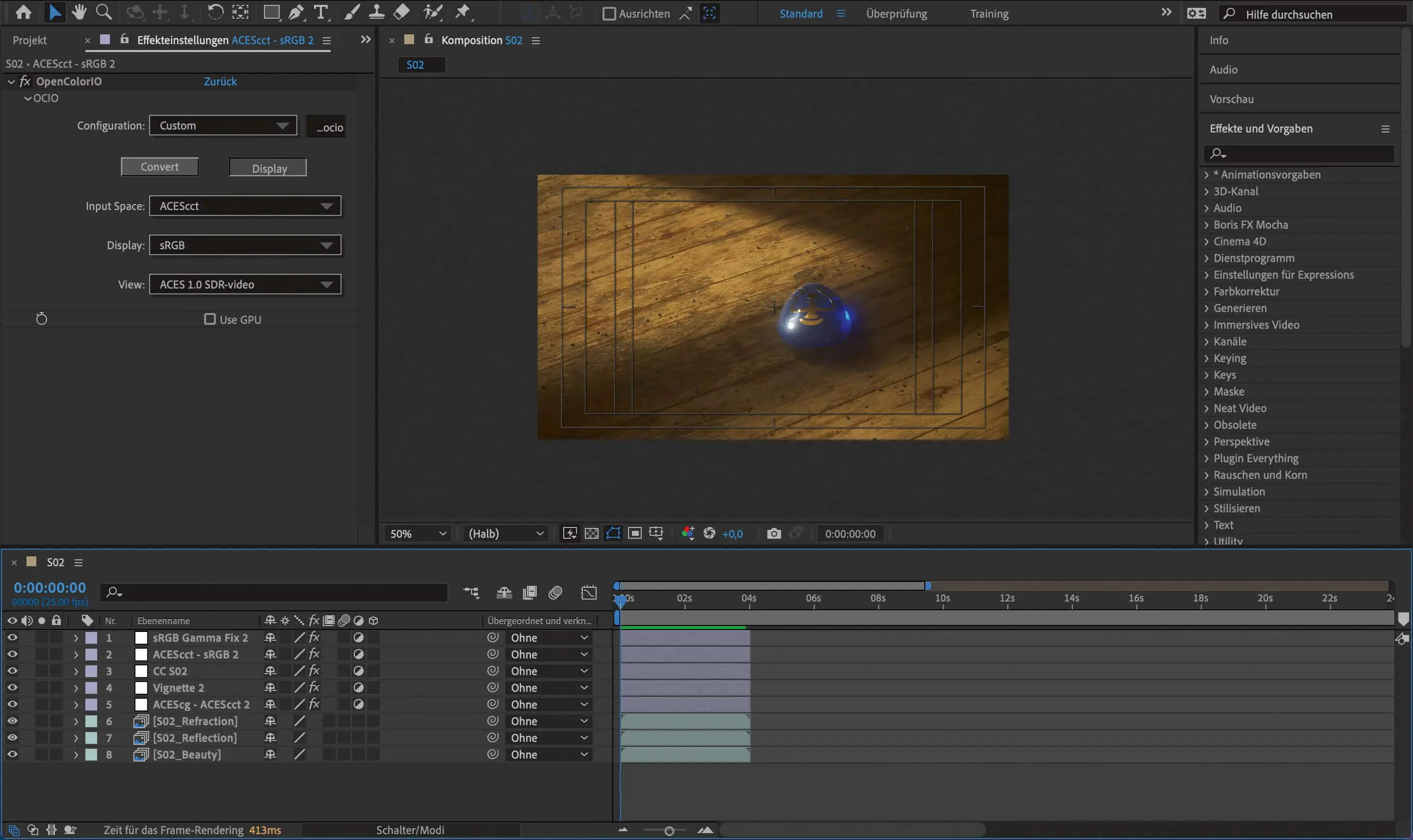This screenshot has height=840, width=1413.
Task: Select the Zoom magnifier tool
Action: tap(104, 12)
